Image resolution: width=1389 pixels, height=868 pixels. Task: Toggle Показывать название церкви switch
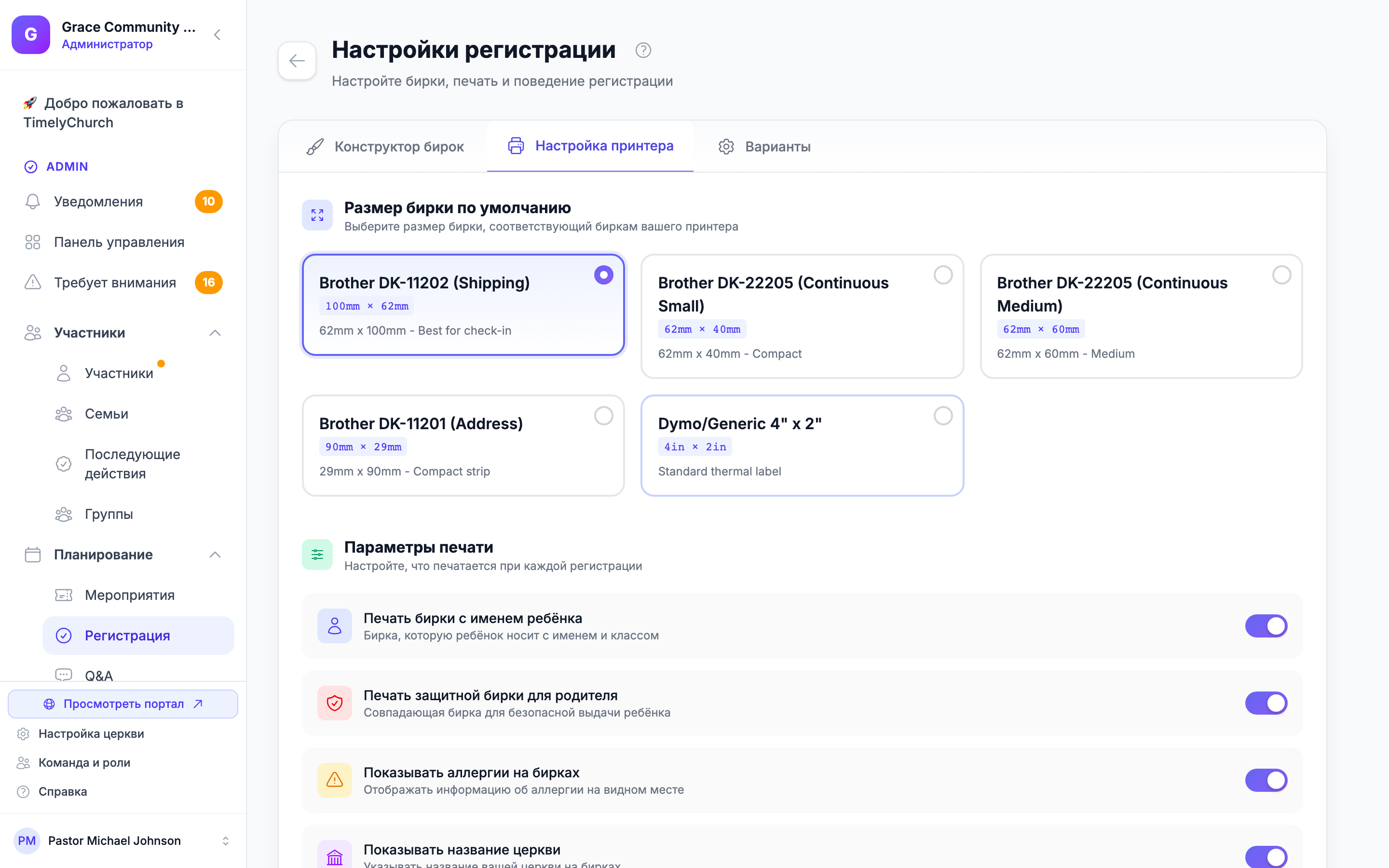click(1266, 856)
